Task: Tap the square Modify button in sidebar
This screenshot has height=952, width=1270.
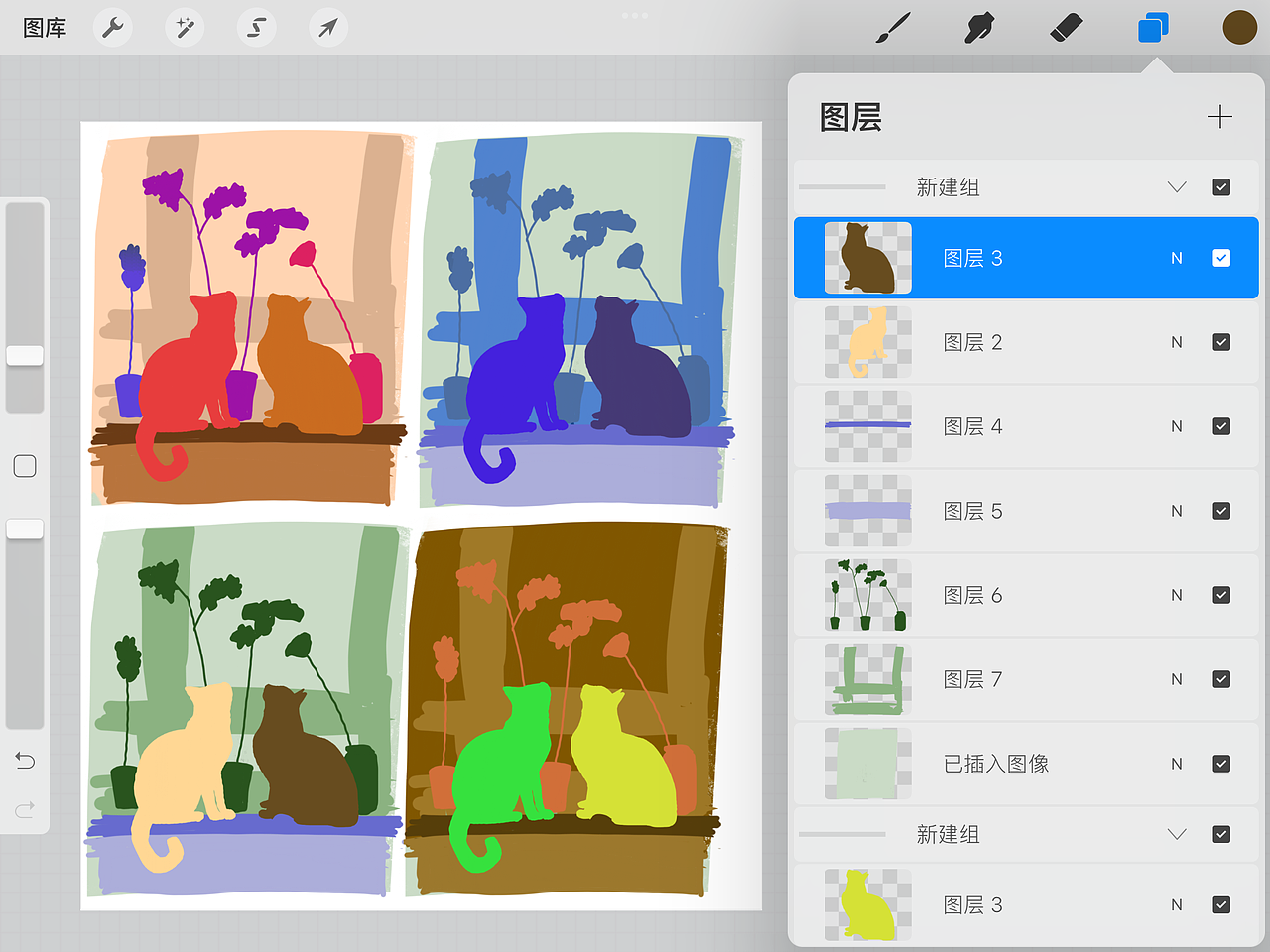Action: pos(25,466)
